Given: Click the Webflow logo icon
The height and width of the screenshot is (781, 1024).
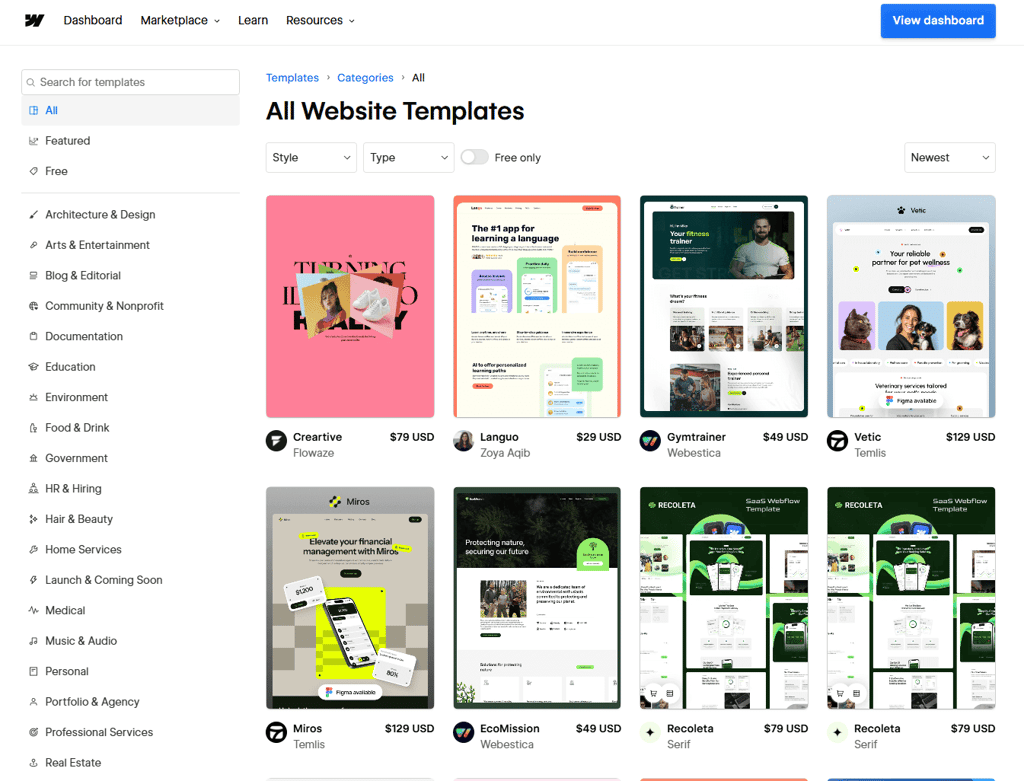Looking at the screenshot, I should pyautogui.click(x=34, y=20).
